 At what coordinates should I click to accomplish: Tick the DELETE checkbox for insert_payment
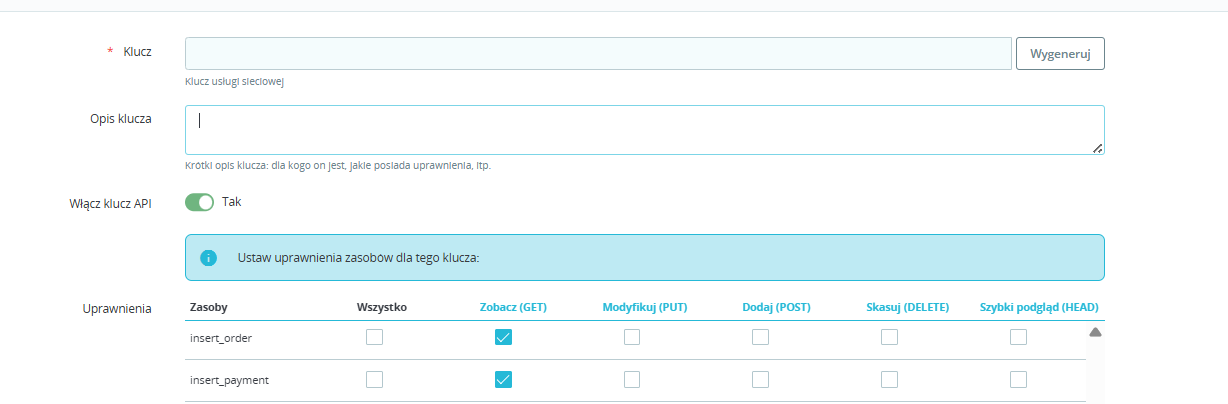click(x=889, y=379)
